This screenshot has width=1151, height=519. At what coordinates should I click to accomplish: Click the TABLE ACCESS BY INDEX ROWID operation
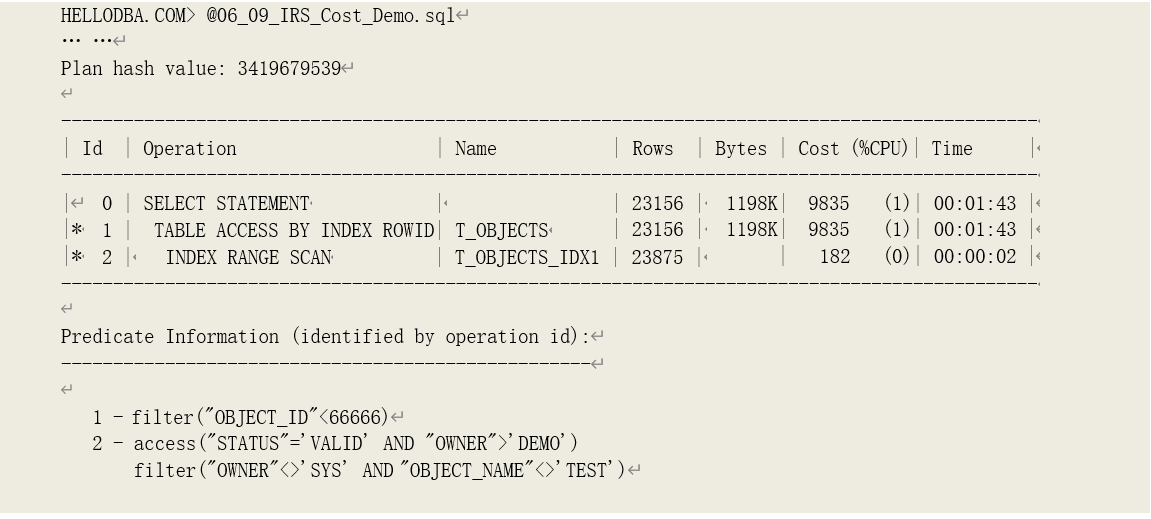click(294, 230)
